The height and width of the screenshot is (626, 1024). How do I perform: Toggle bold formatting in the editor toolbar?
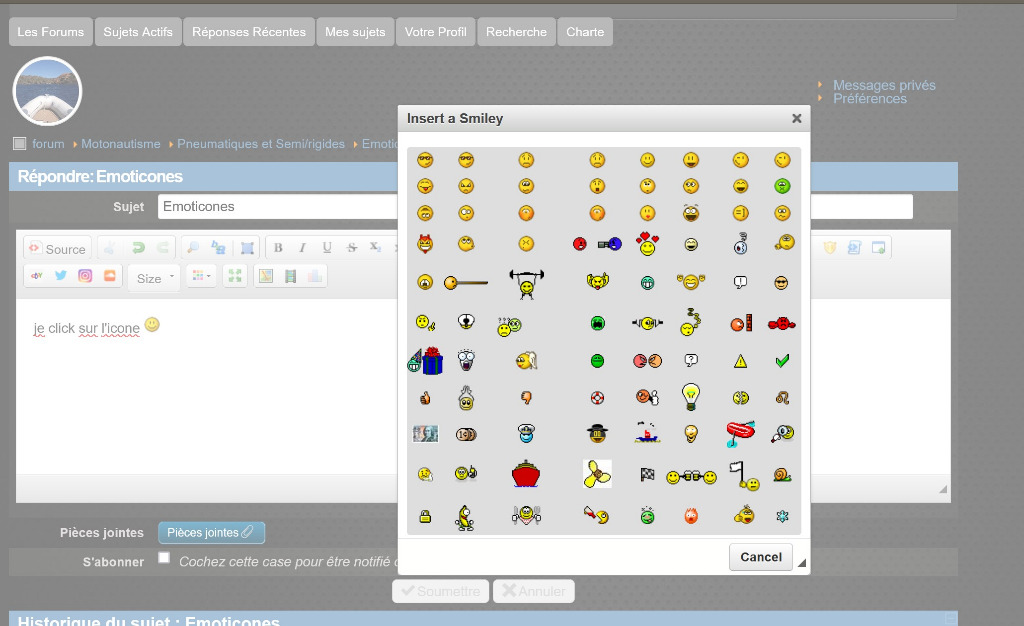[x=278, y=248]
